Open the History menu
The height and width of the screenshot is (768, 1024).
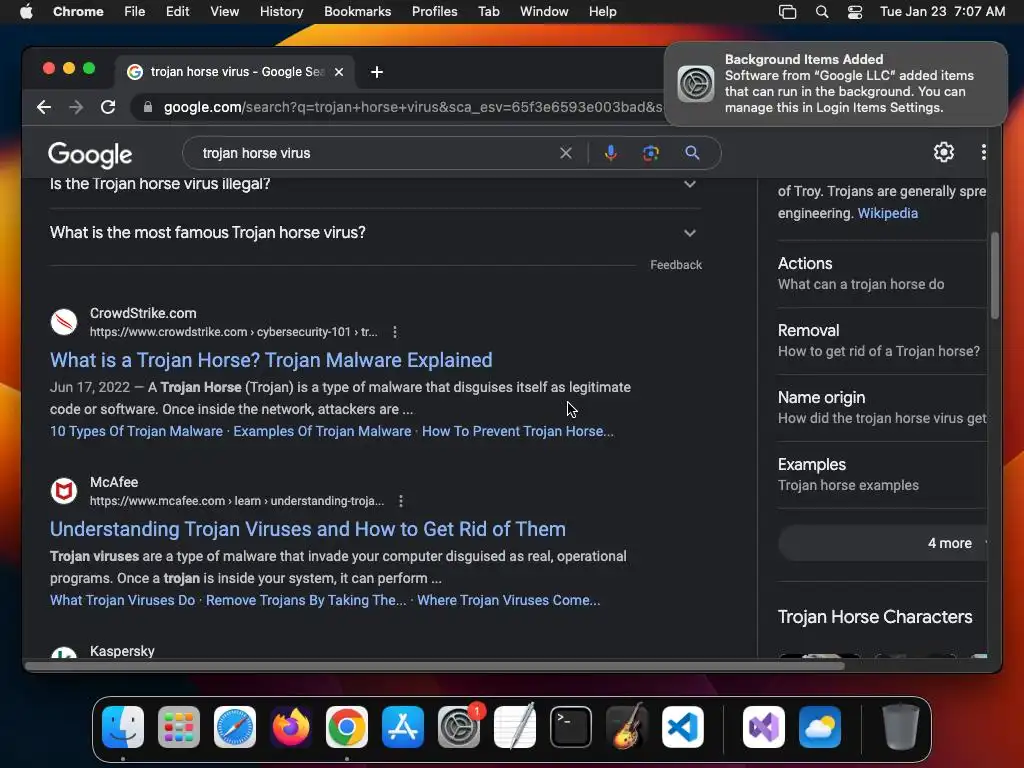point(281,12)
